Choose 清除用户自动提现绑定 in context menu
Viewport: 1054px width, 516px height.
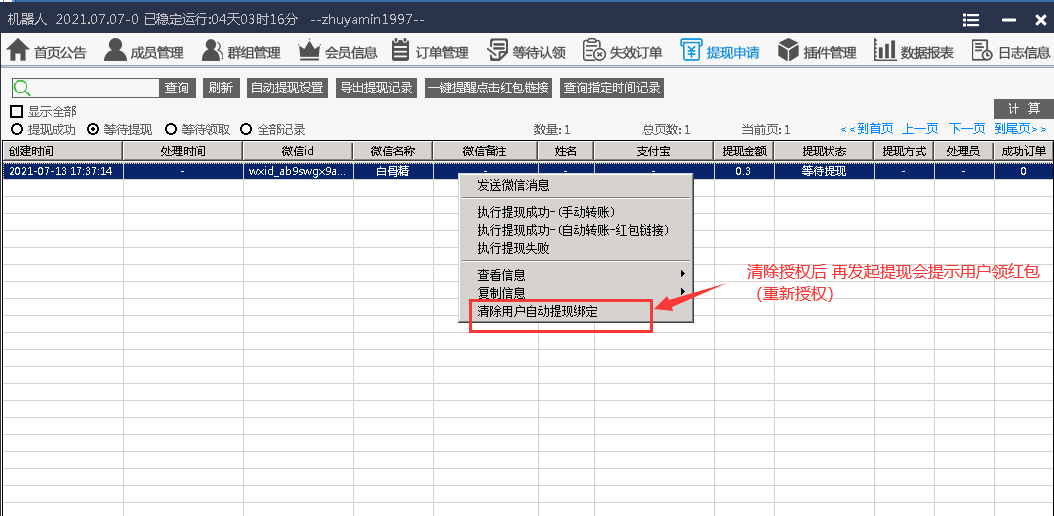click(x=551, y=311)
